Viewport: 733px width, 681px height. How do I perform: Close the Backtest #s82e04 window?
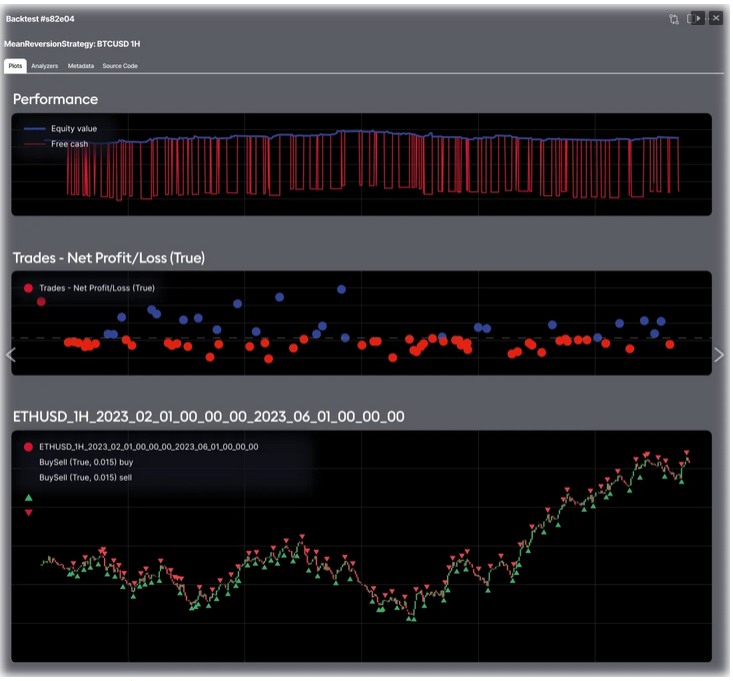(716, 19)
